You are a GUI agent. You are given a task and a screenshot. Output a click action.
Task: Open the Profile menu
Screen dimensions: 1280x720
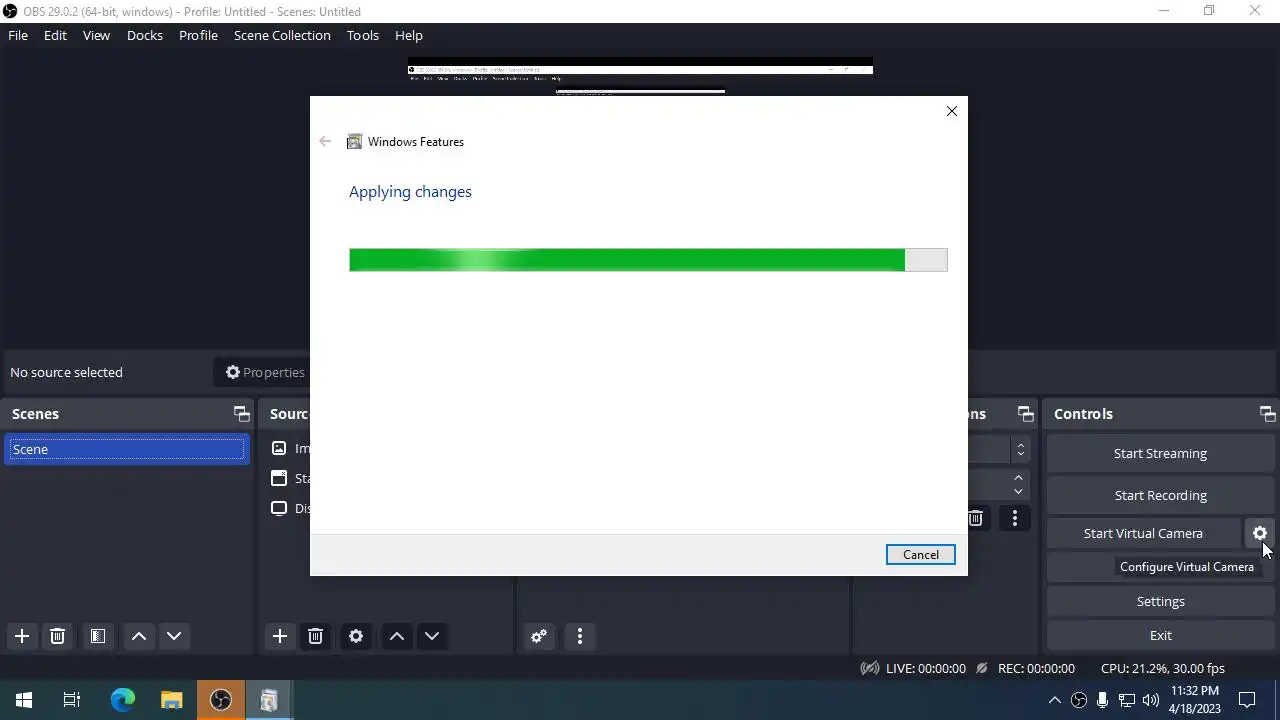[198, 35]
